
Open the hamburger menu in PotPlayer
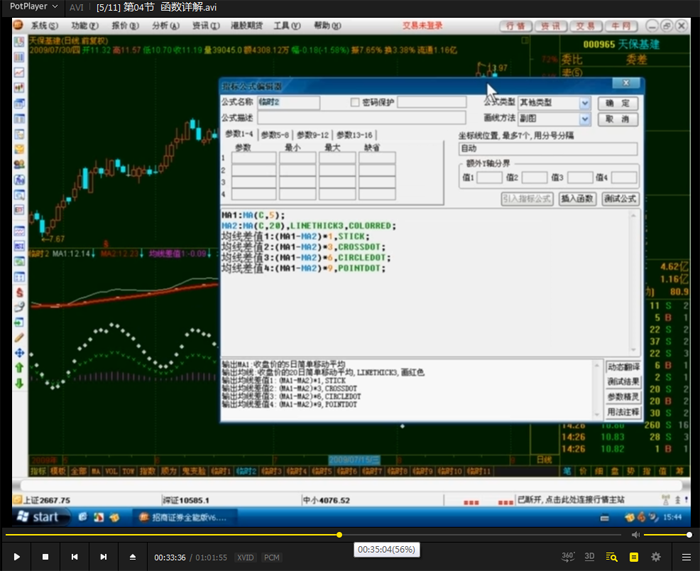686,556
